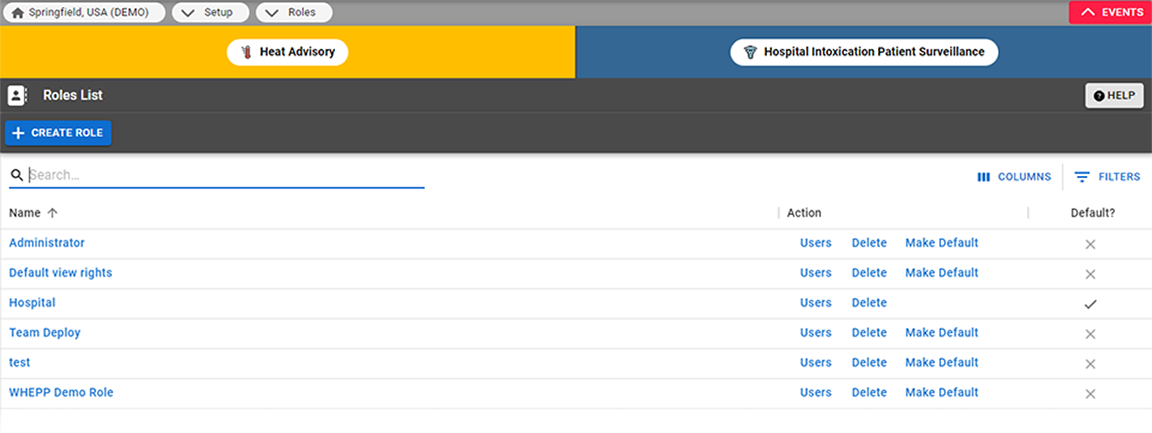Open Hospital Intoxication Patient Surveillance event
This screenshot has height=433, width=1152.
tap(864, 52)
